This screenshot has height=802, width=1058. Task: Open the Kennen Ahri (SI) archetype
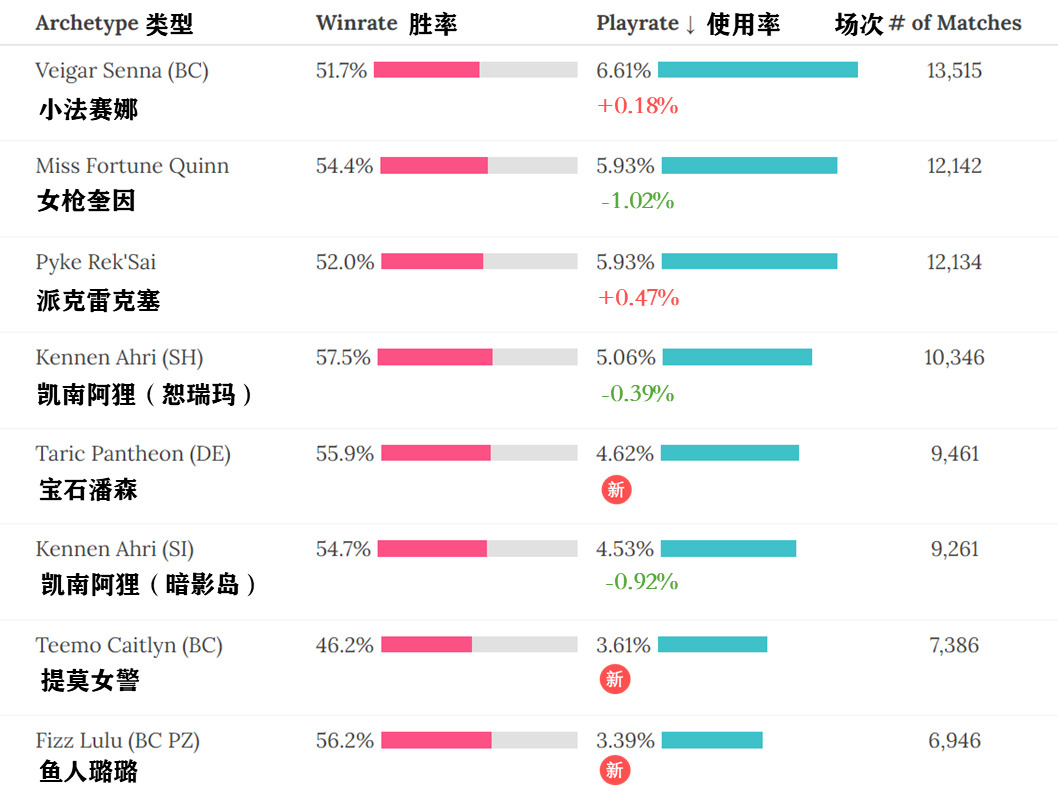115,549
